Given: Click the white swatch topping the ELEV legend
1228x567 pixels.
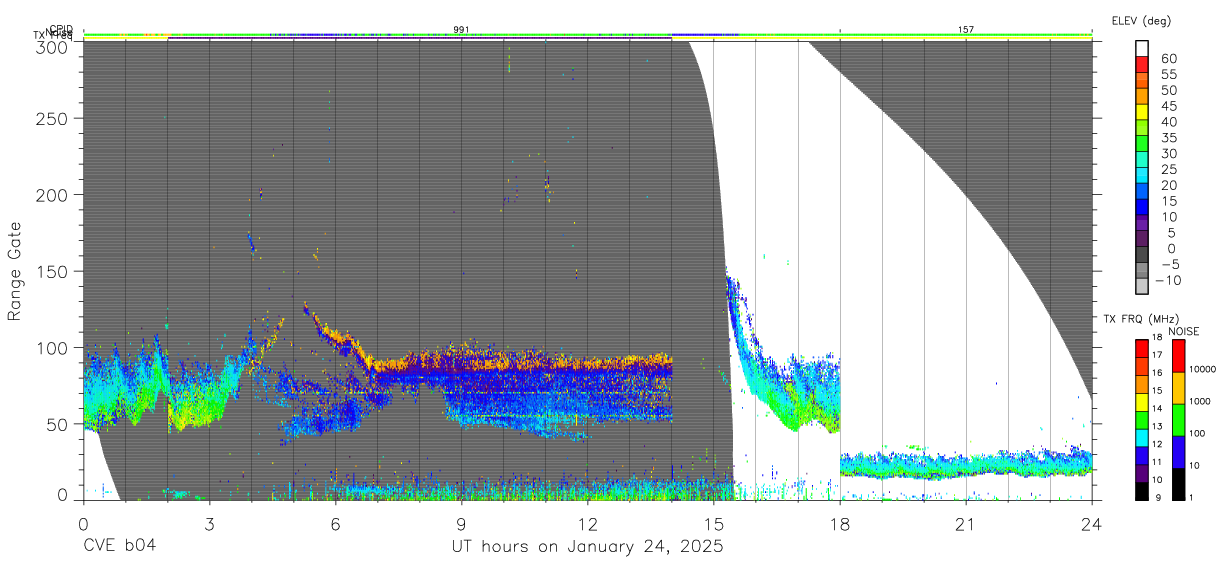Looking at the screenshot, I should point(1142,49).
